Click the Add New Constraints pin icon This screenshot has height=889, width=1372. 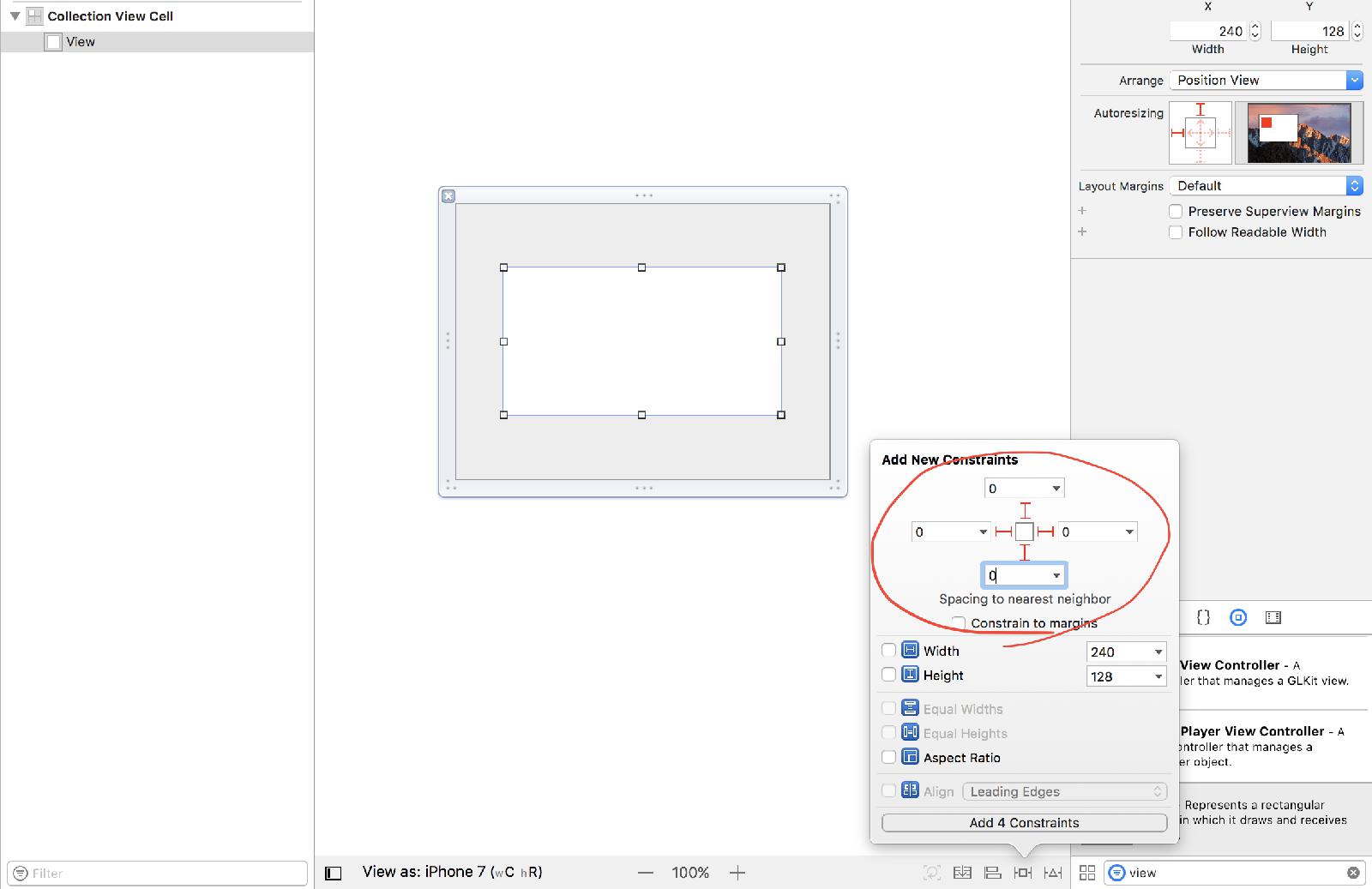click(x=1023, y=873)
